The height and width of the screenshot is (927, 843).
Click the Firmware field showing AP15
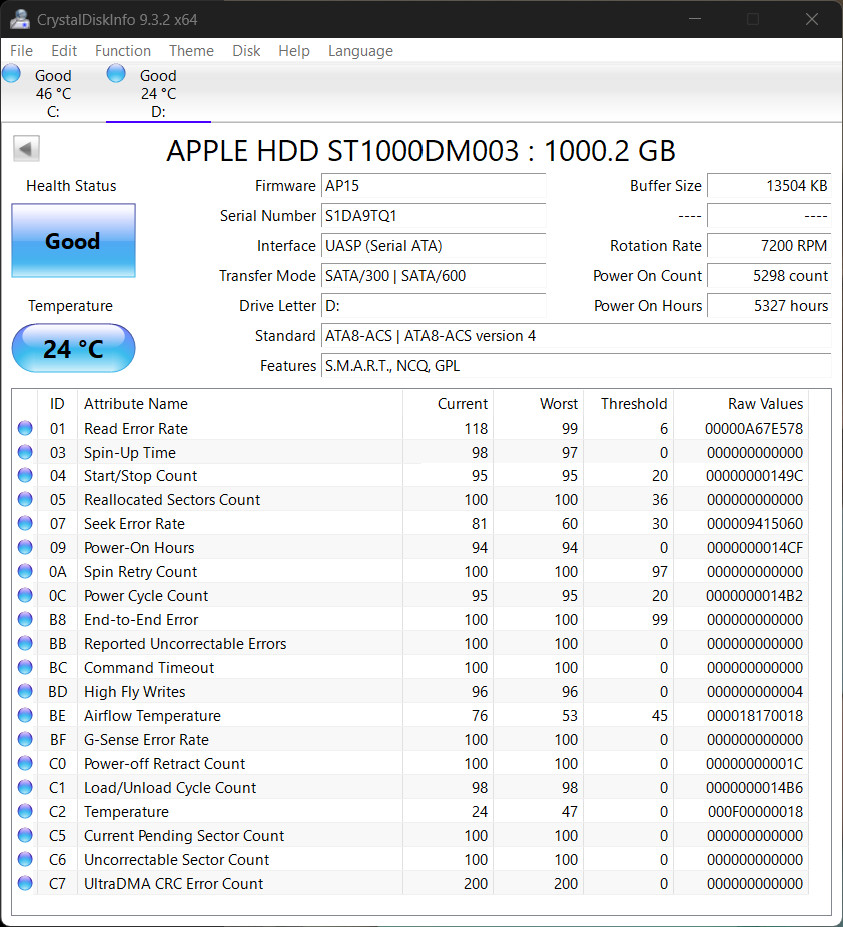[433, 186]
